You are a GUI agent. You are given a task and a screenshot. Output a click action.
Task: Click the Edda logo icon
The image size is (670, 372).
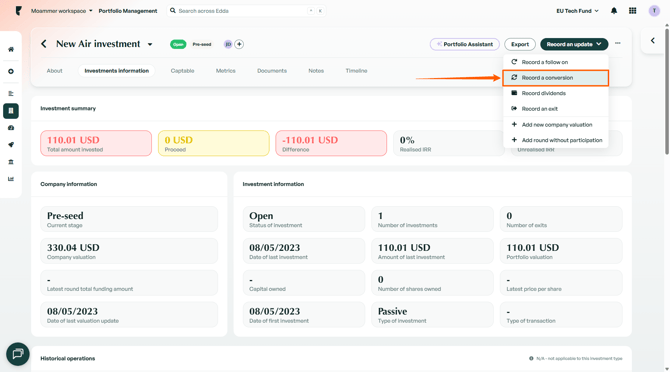[18, 11]
